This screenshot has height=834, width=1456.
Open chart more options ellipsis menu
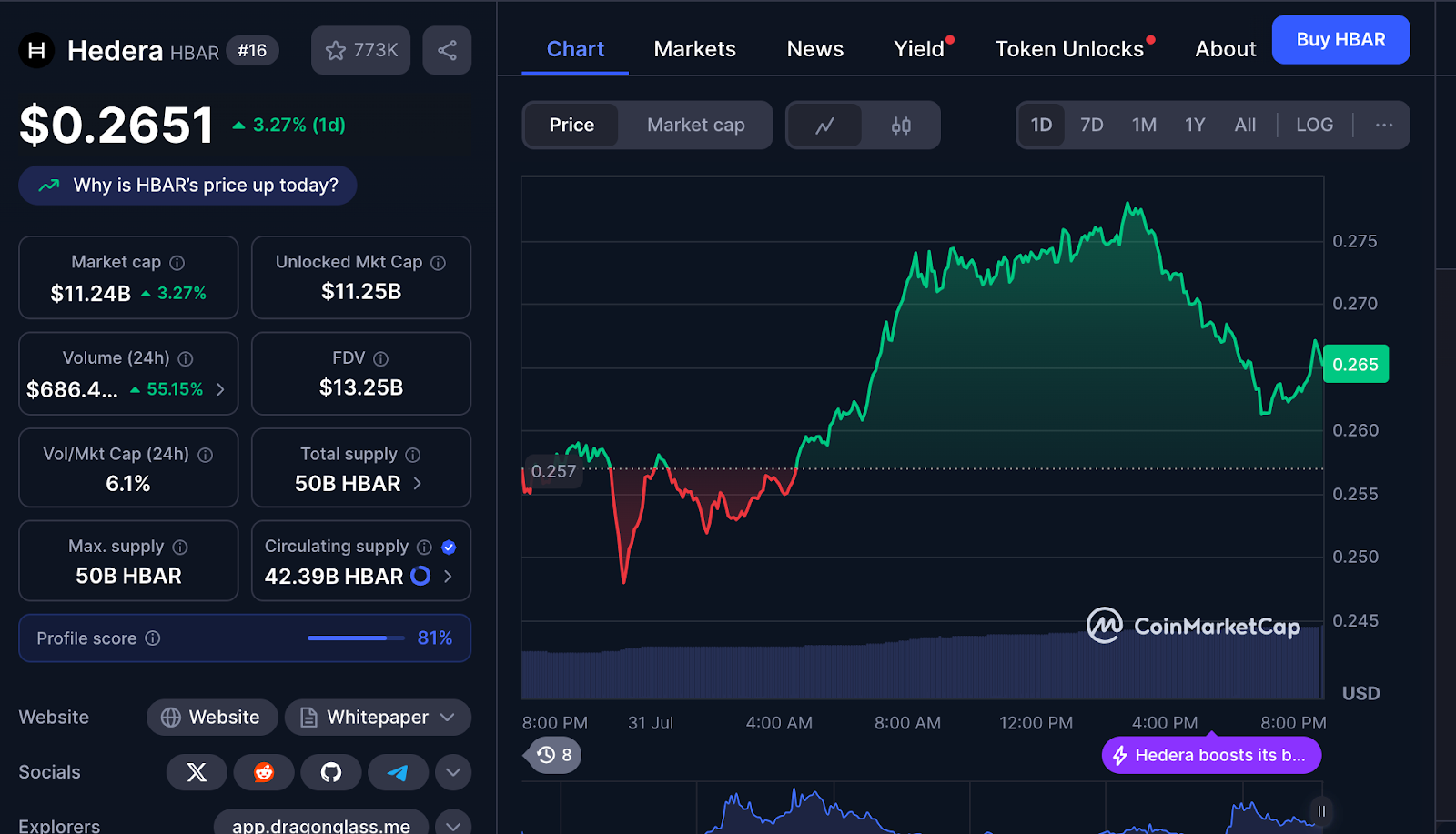[x=1383, y=125]
